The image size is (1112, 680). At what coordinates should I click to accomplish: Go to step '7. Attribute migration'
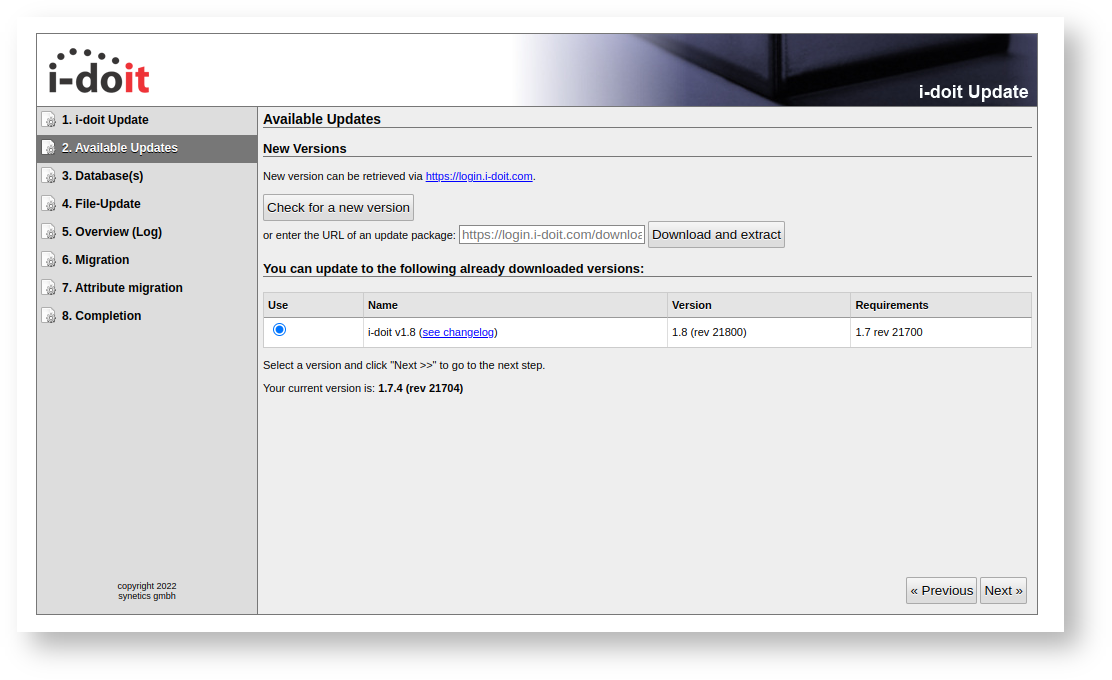coord(147,288)
